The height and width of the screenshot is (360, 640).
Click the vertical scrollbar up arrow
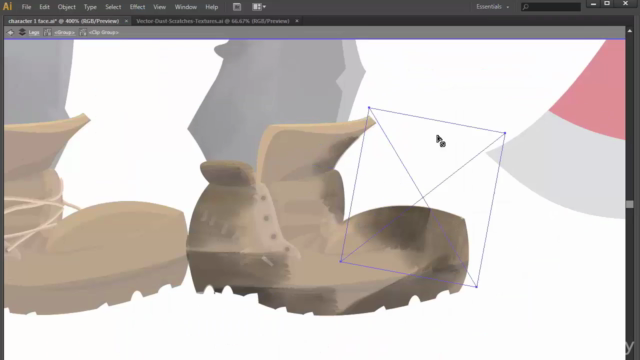pos(630,31)
